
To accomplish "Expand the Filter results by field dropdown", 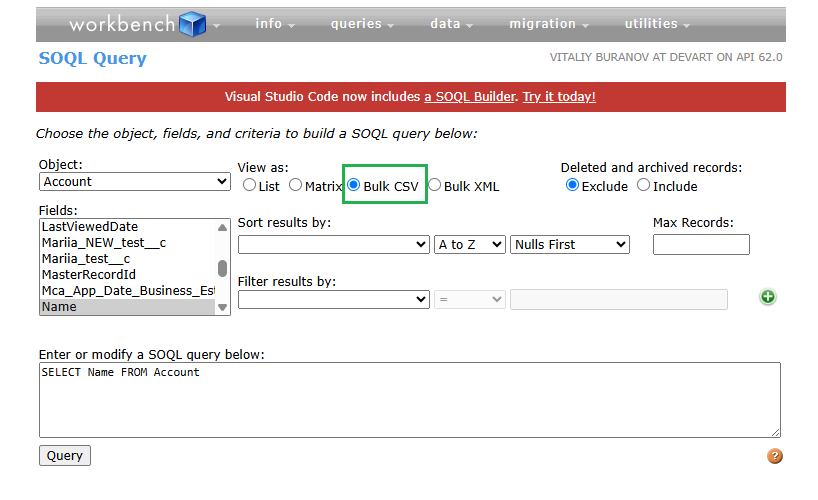I will (333, 299).
